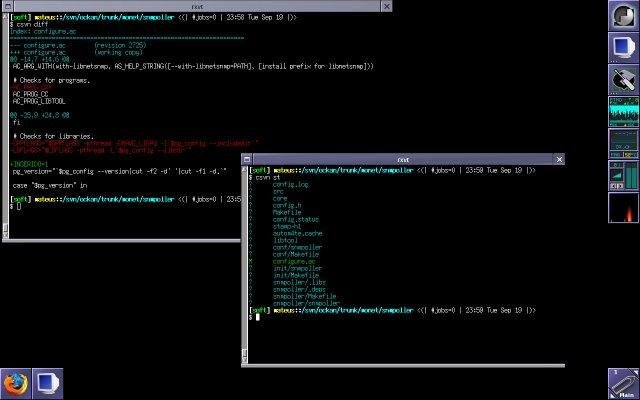Image resolution: width=640 pixels, height=400 pixels.
Task: Click the standalone Makefile entry
Action: point(287,212)
